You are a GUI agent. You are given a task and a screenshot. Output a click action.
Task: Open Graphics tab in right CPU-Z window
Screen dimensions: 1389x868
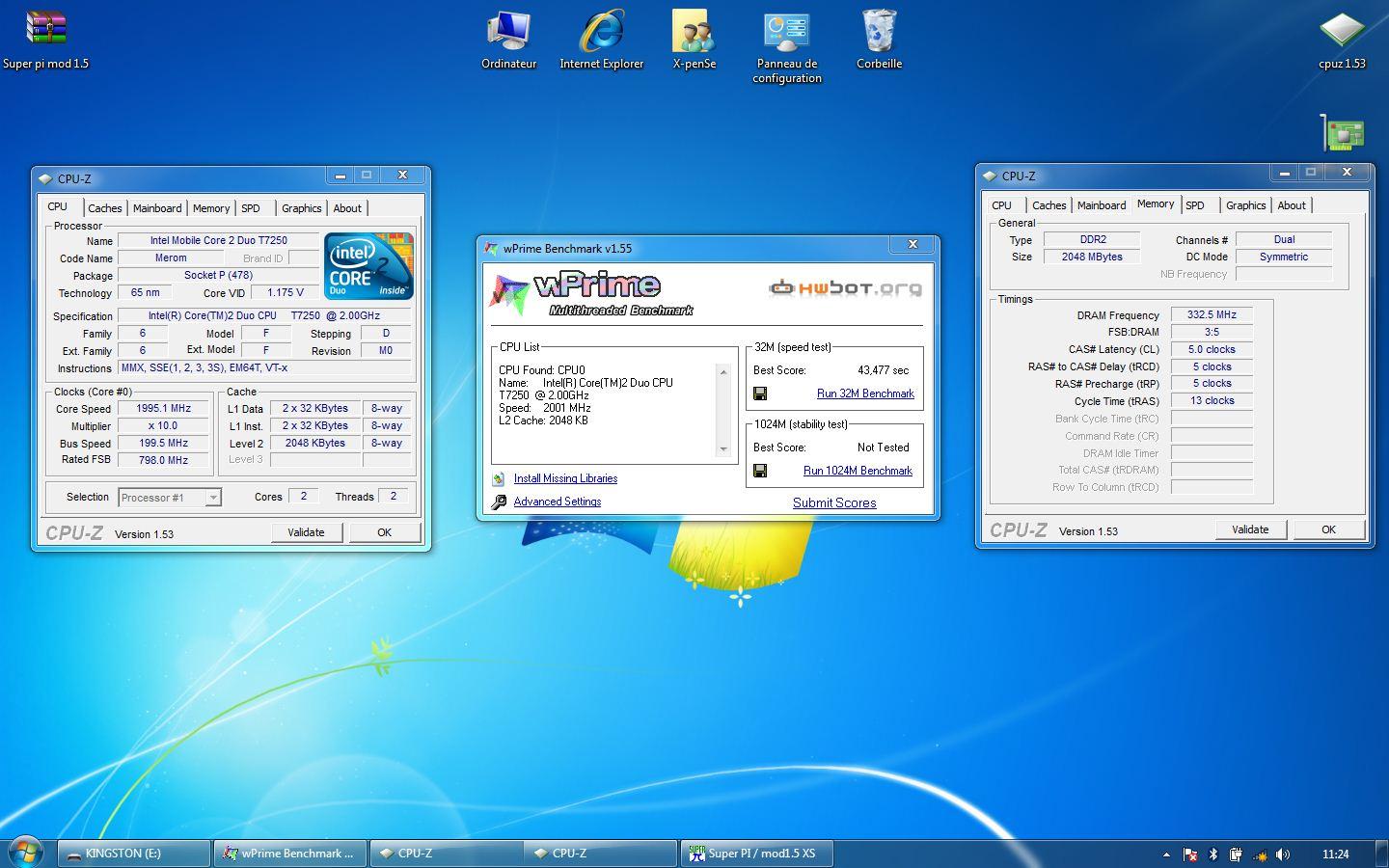tap(1246, 205)
